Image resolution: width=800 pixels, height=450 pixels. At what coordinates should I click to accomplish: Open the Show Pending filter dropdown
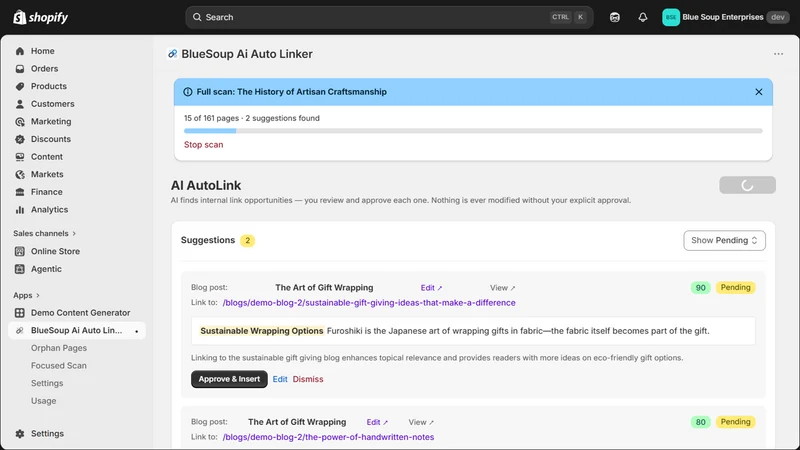[x=724, y=240]
